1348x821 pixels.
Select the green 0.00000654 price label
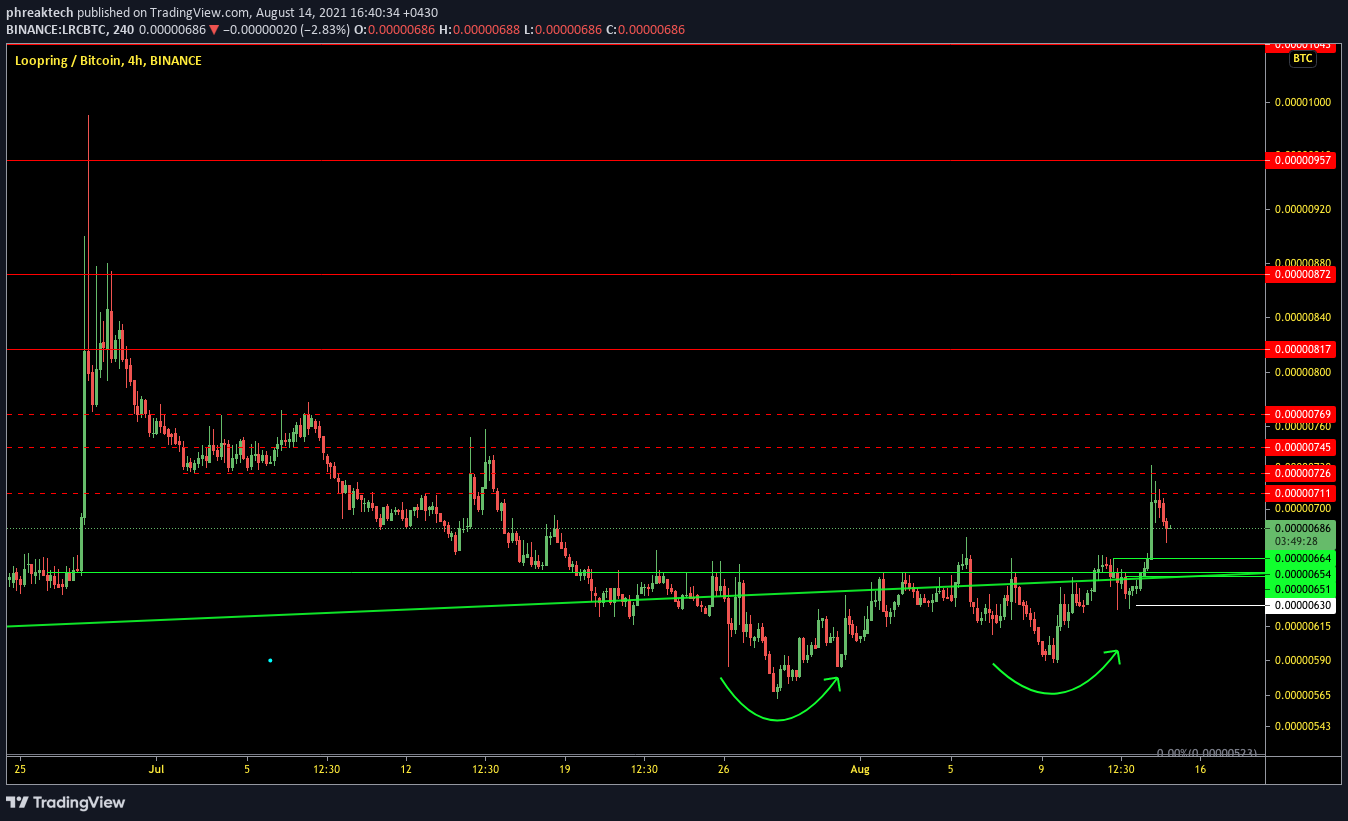coord(1300,574)
